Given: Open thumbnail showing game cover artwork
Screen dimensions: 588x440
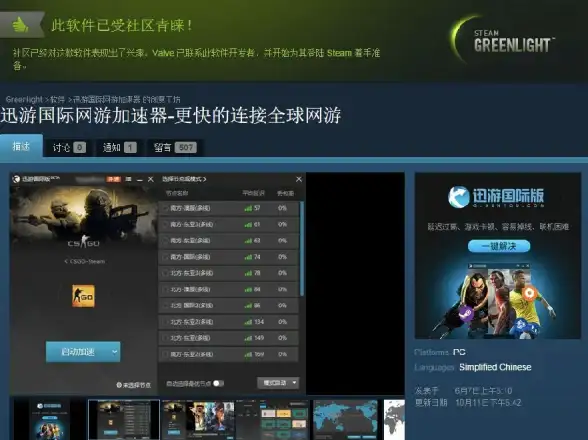Looking at the screenshot, I should coord(198,420).
